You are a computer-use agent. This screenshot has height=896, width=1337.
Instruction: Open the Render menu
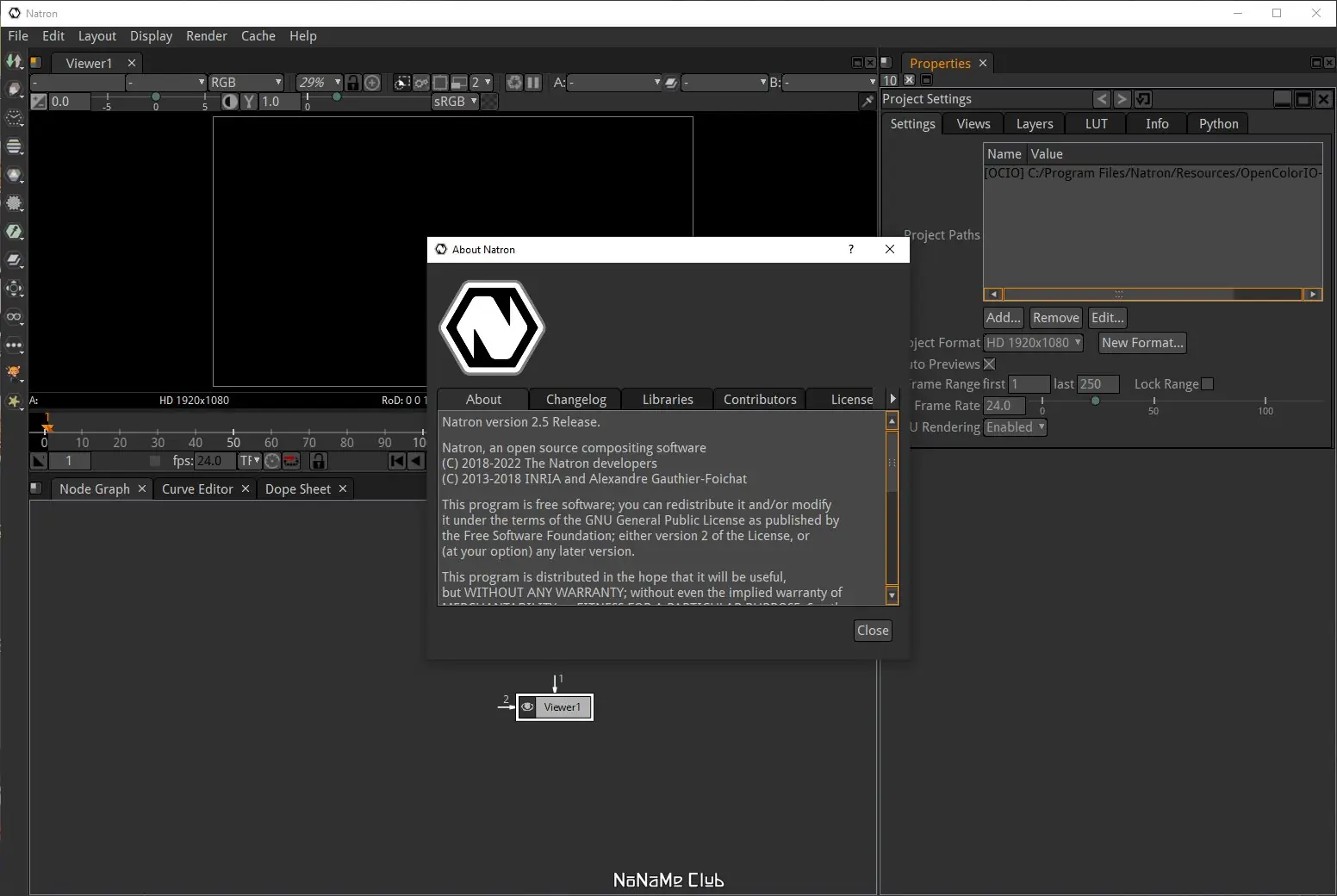tap(207, 36)
